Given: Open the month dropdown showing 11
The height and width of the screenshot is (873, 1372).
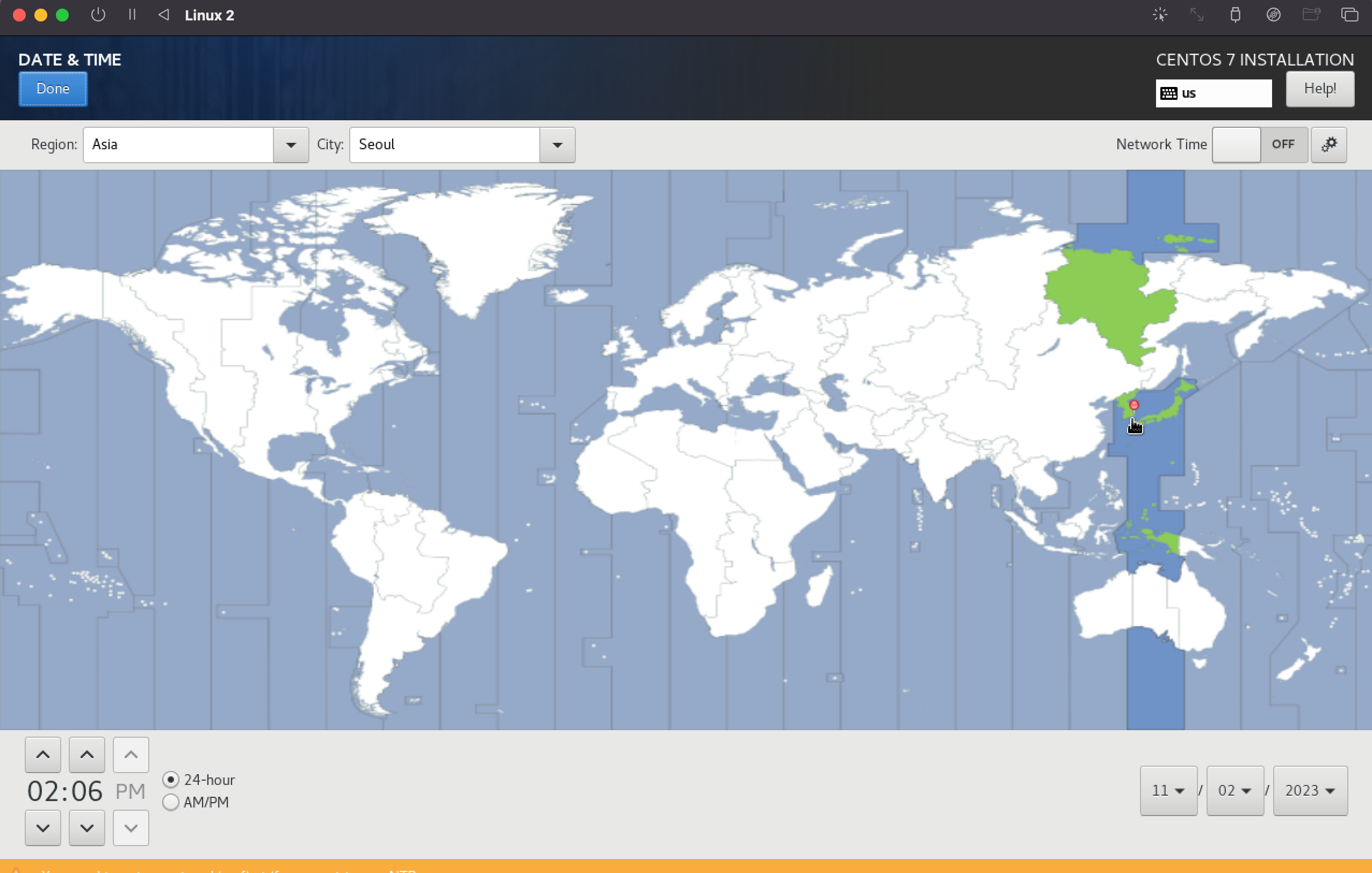Looking at the screenshot, I should coord(1168,790).
